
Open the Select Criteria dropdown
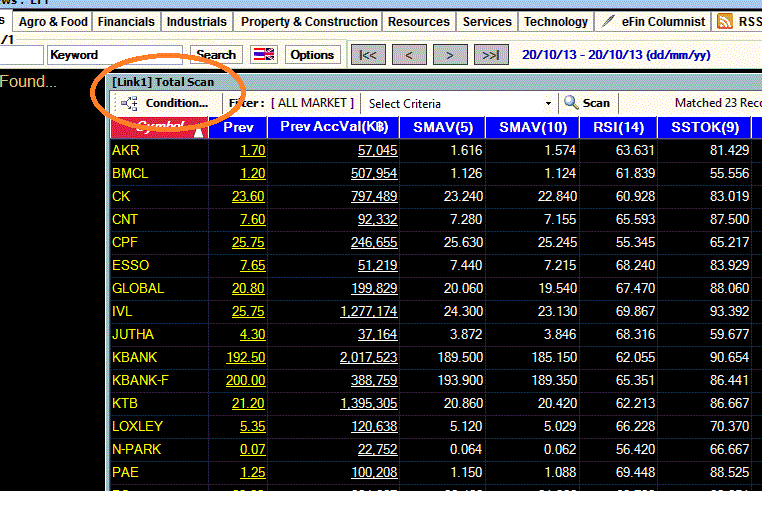pos(460,103)
